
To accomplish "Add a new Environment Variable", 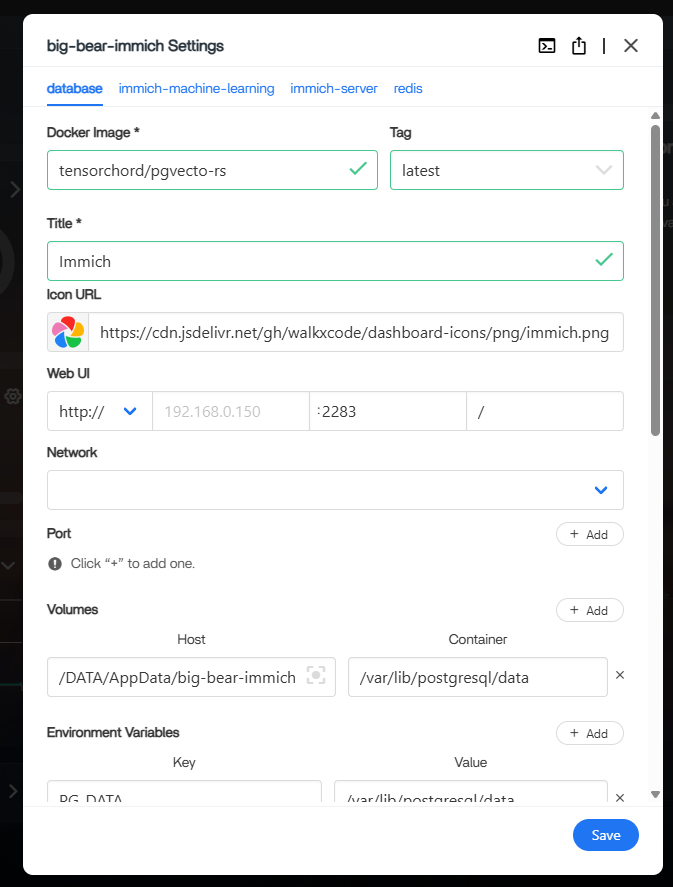I will pyautogui.click(x=589, y=733).
